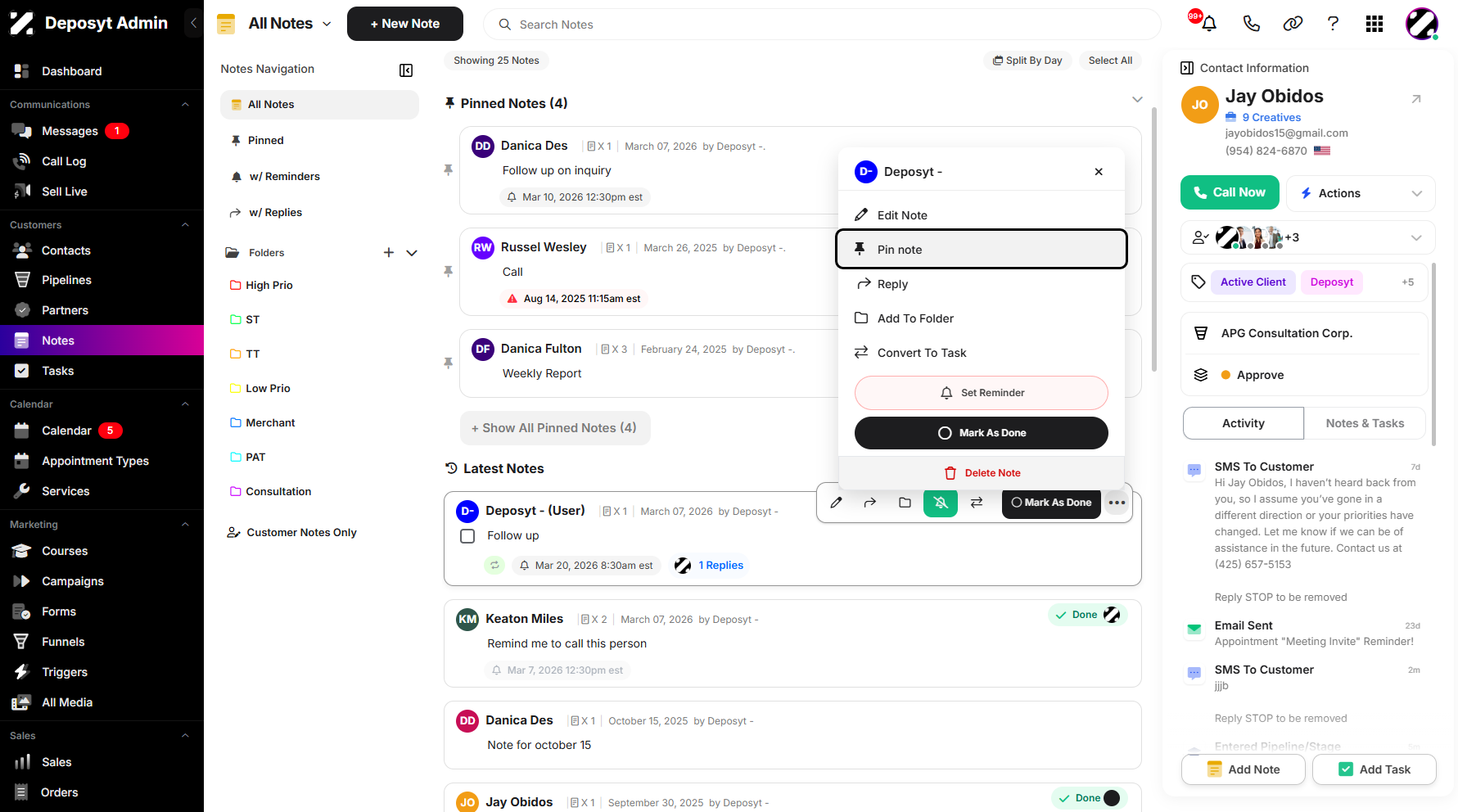Toggle Customer Notes Only filter
The height and width of the screenshot is (812, 1458).
(x=292, y=533)
